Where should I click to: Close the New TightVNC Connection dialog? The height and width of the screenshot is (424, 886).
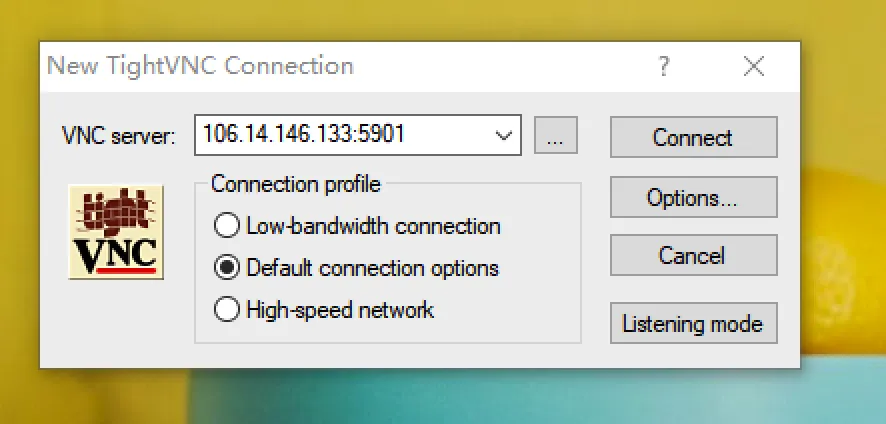point(754,66)
